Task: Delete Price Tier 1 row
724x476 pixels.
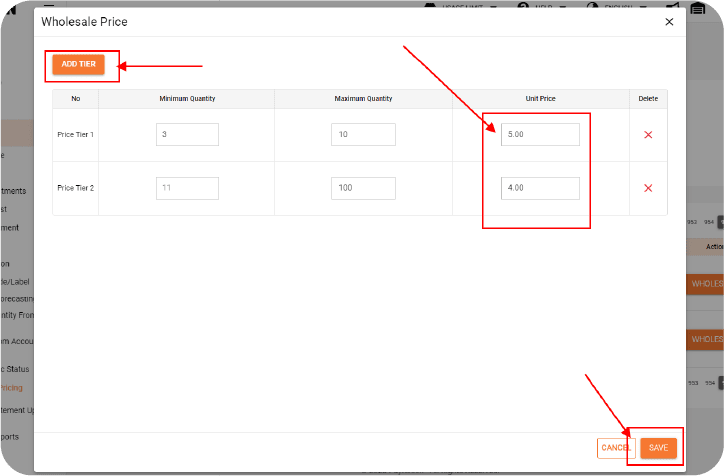Action: tap(648, 135)
